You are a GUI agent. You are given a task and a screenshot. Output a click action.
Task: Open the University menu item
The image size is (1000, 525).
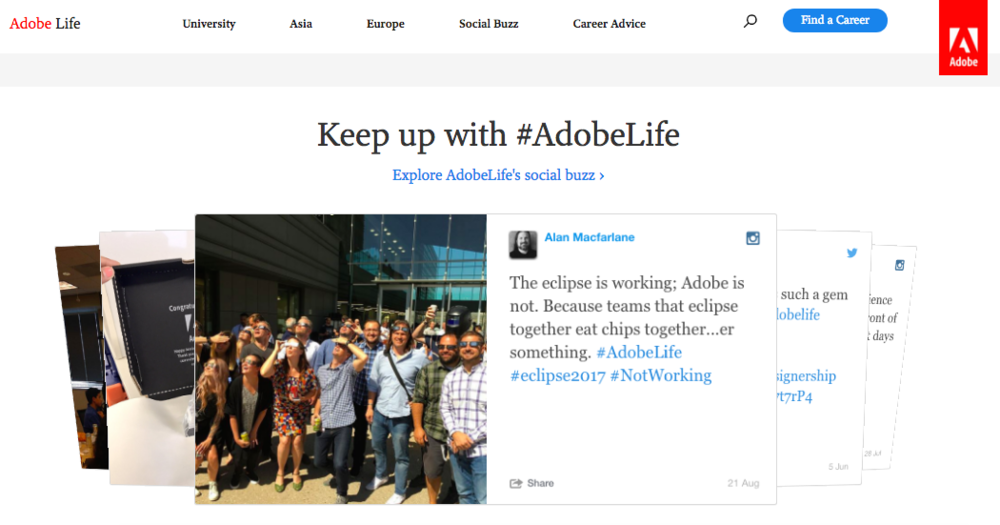point(208,24)
